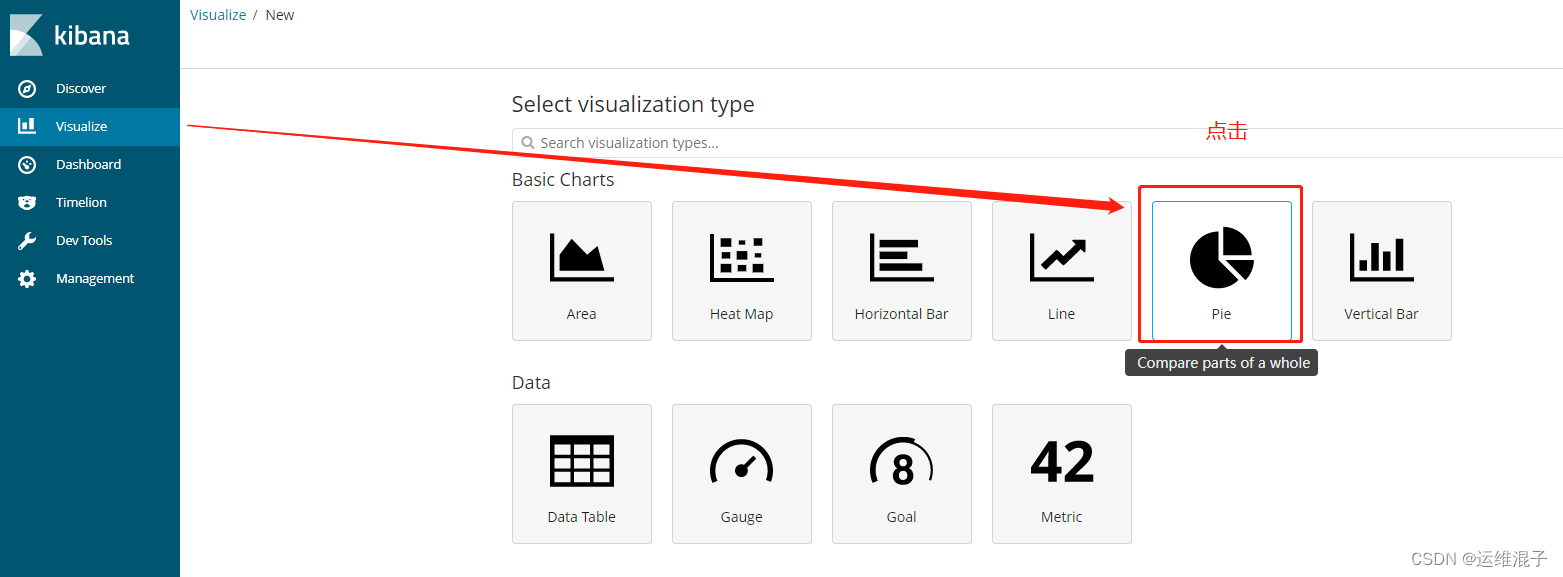
Task: Click the Timelion bear face icon
Action: click(27, 202)
